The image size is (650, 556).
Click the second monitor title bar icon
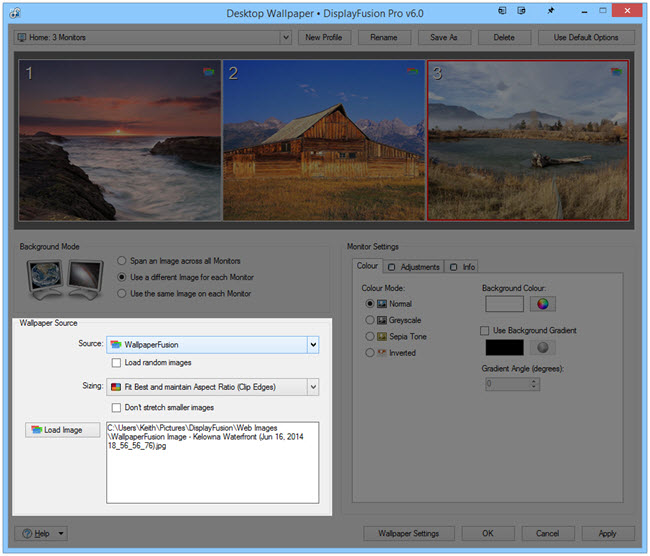pos(521,11)
